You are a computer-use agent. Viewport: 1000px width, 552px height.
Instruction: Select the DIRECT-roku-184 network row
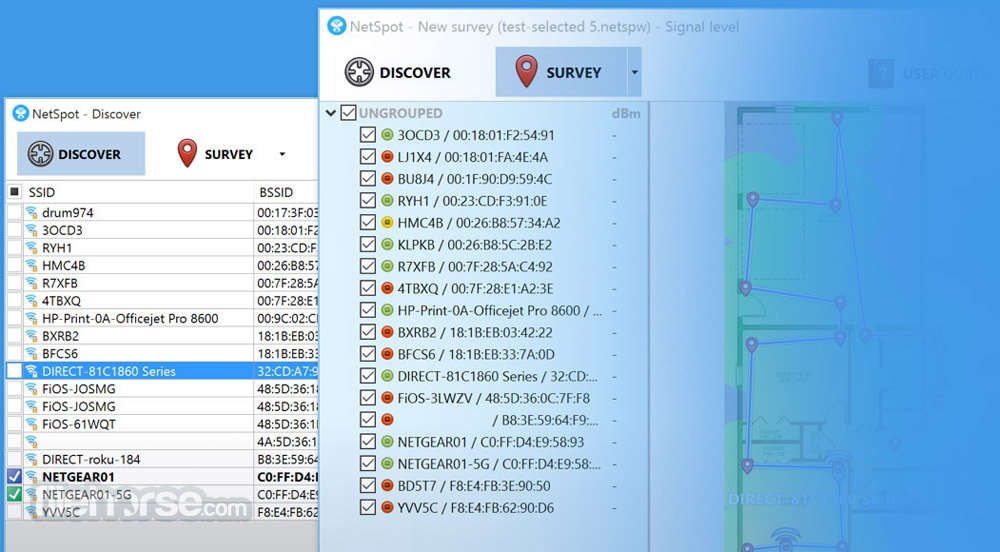pos(162,459)
